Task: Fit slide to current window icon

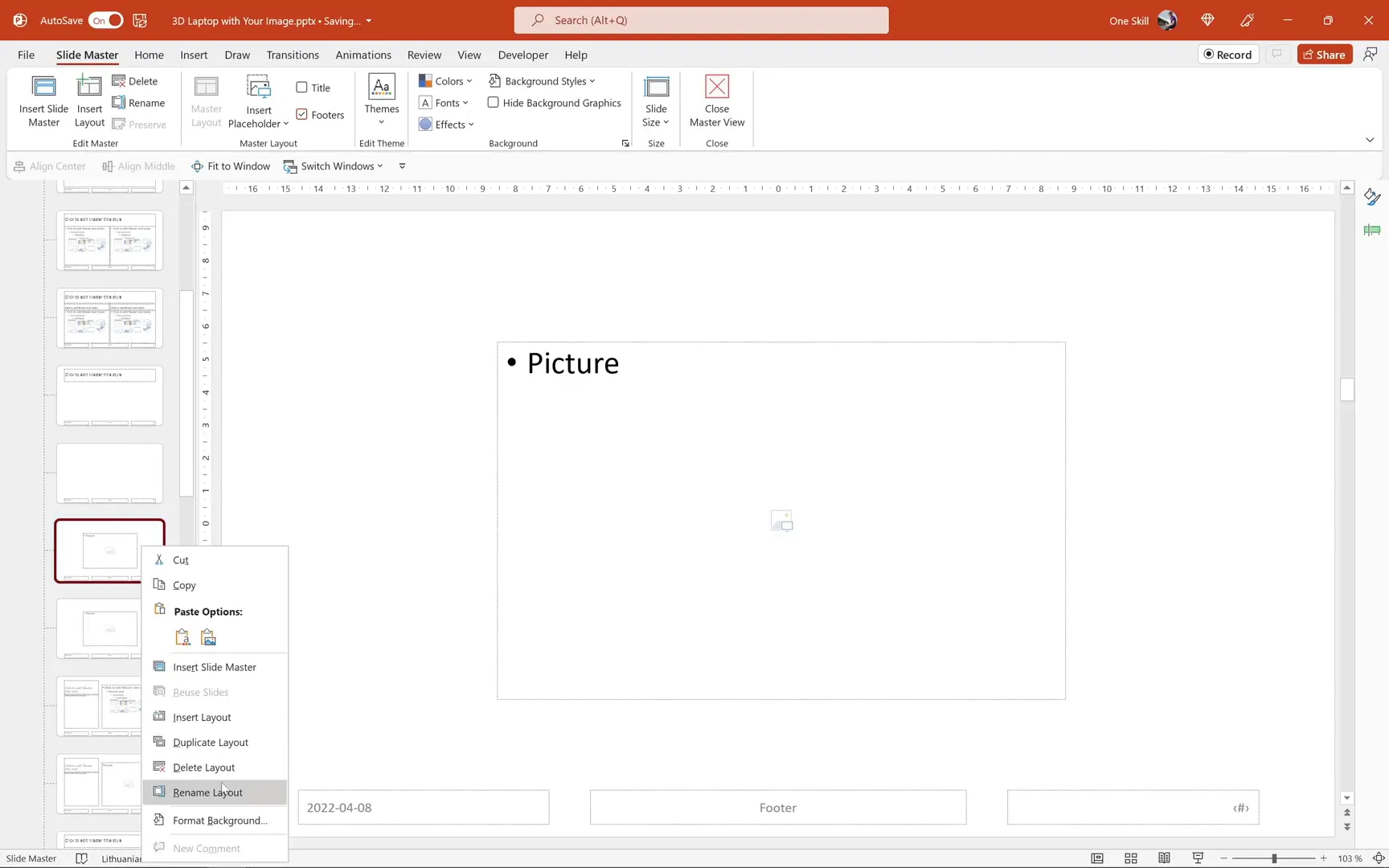Action: [x=1379, y=858]
